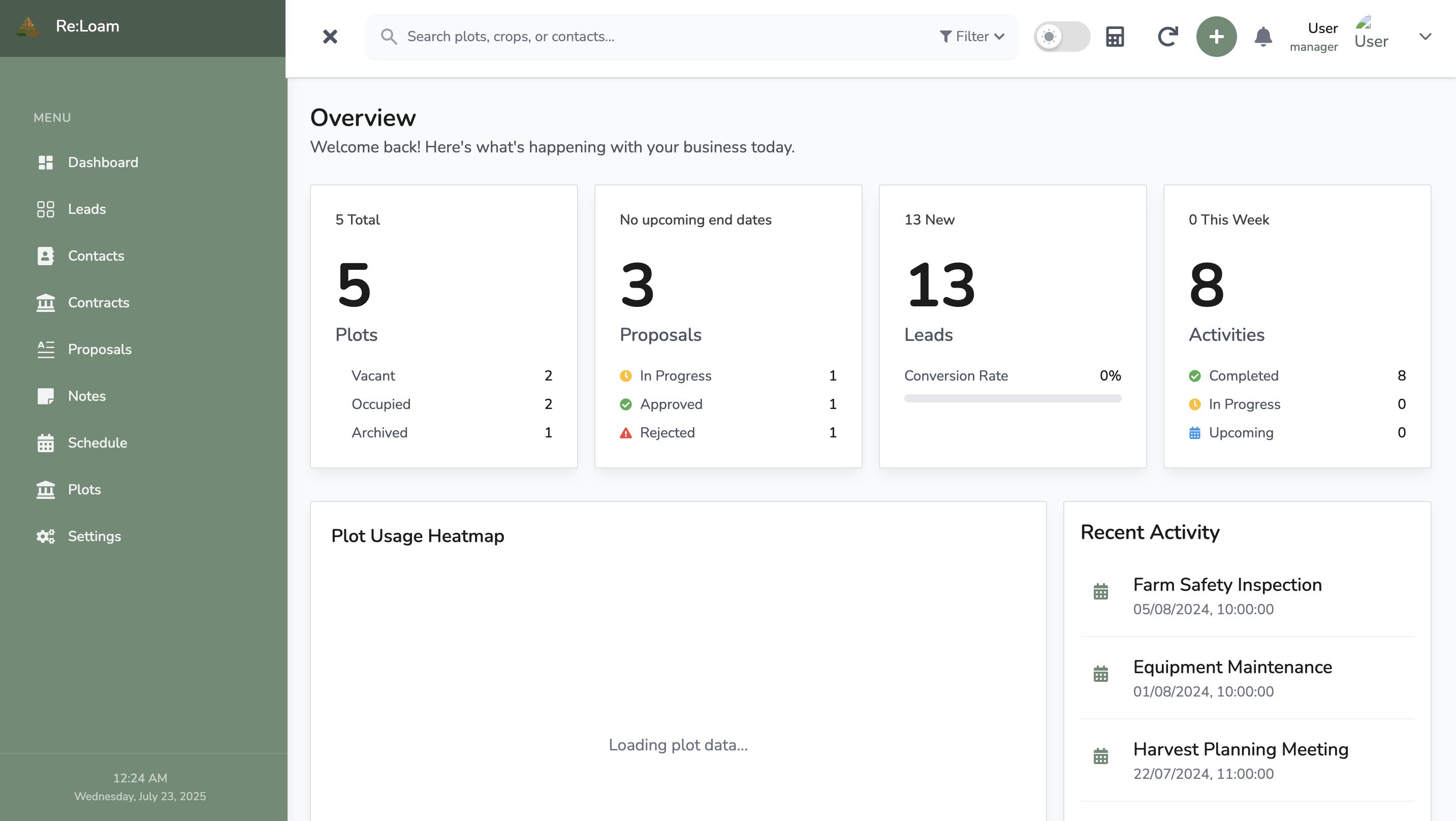The width and height of the screenshot is (1456, 821).
Task: Open Settings from the sidebar
Action: coord(94,536)
